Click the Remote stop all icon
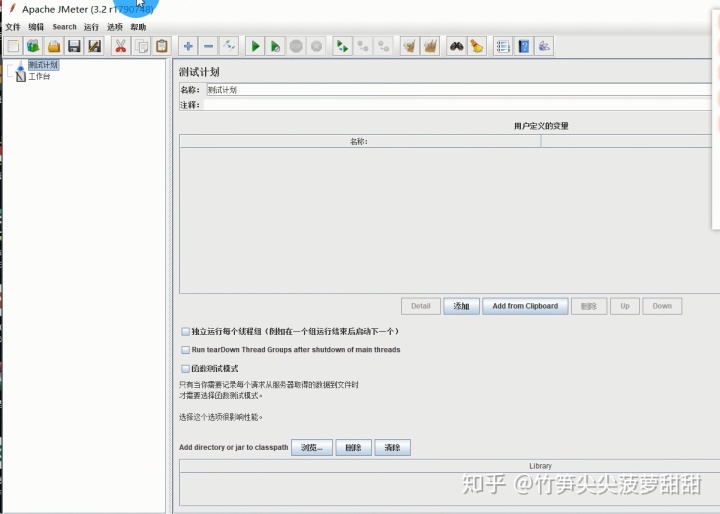Viewport: 720px width, 514px height. (x=363, y=46)
